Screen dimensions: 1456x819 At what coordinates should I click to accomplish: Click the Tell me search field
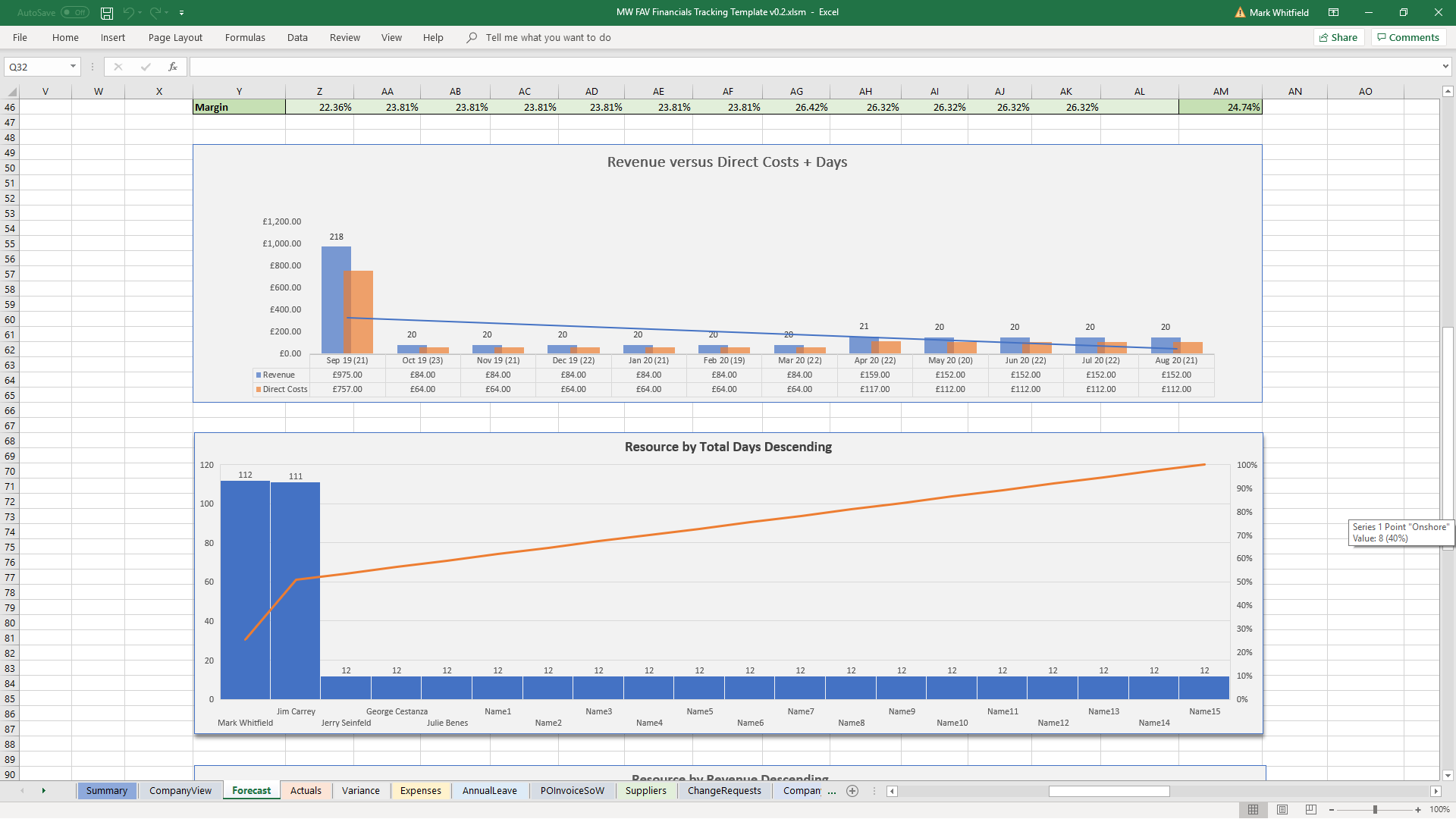(x=548, y=37)
